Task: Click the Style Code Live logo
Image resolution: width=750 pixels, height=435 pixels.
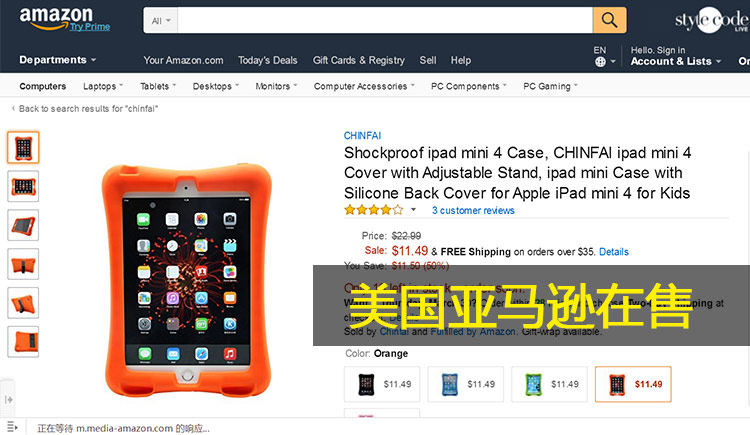Action: [712, 20]
